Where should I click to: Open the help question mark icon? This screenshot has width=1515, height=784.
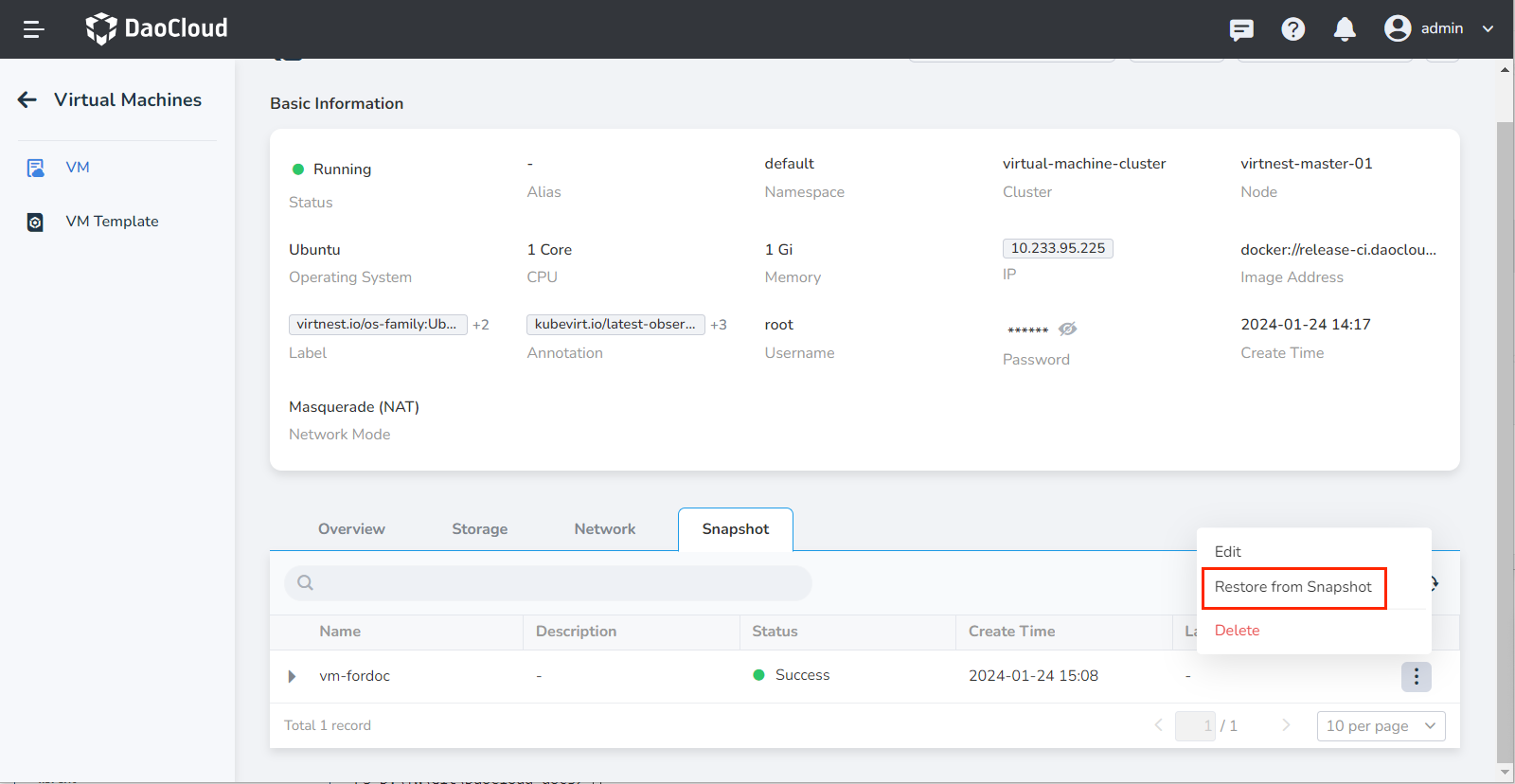(1292, 29)
